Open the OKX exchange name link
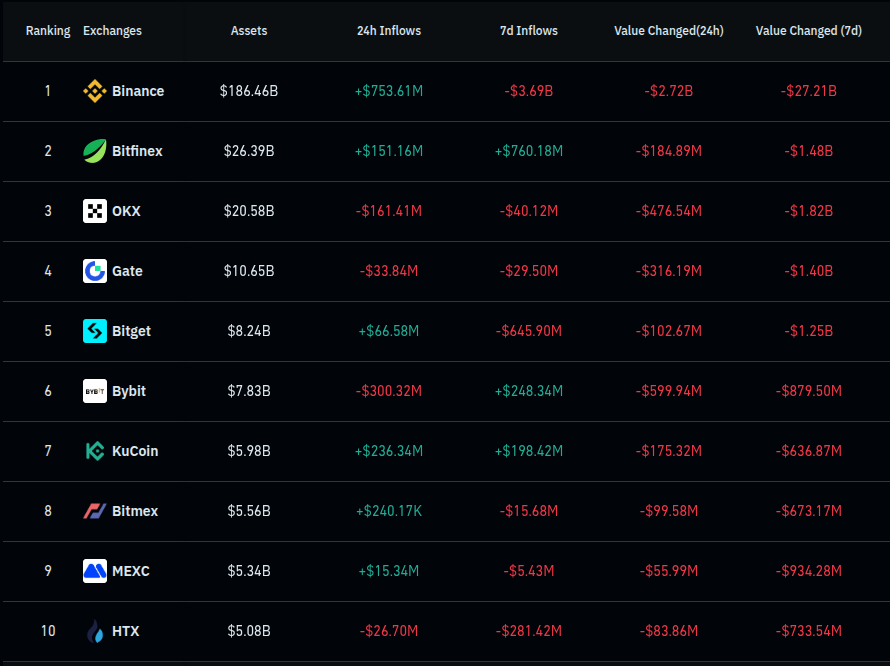This screenshot has width=890, height=666. click(126, 211)
